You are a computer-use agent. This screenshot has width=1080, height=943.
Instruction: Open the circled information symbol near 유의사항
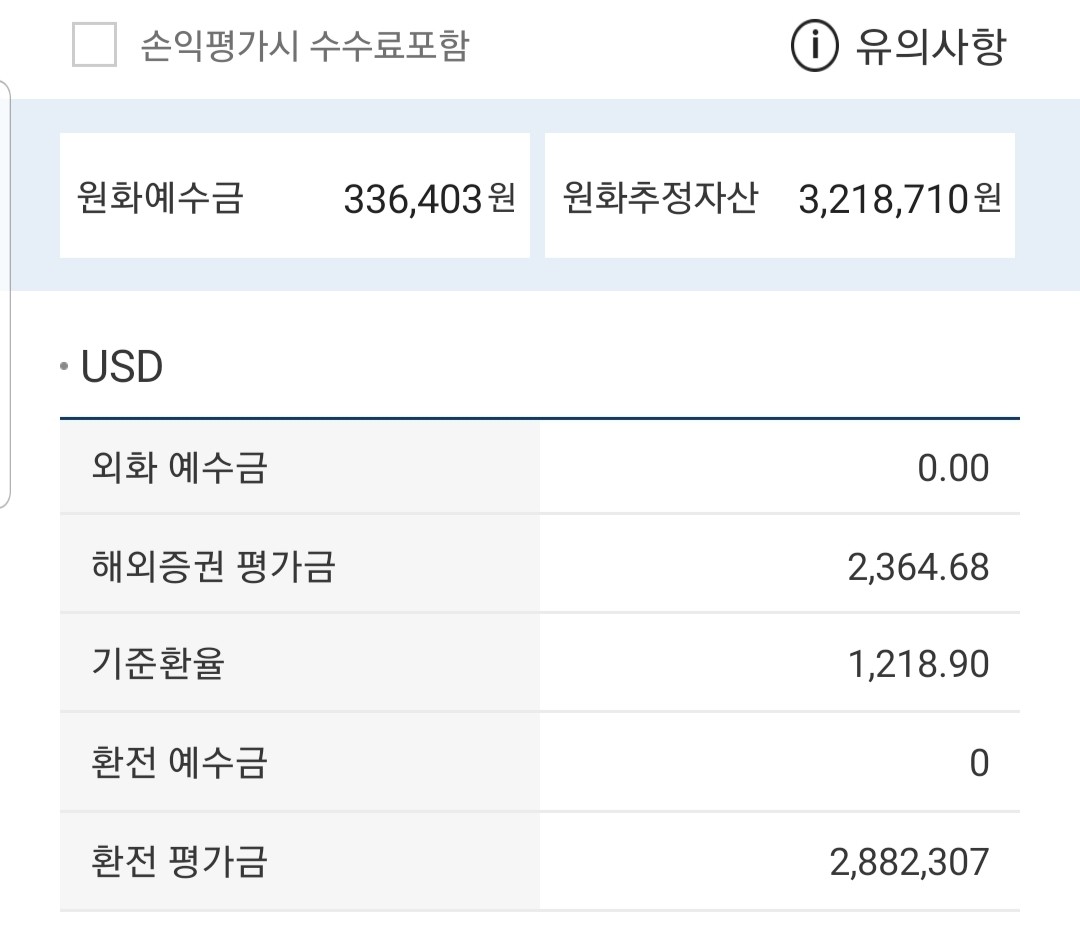pos(818,44)
